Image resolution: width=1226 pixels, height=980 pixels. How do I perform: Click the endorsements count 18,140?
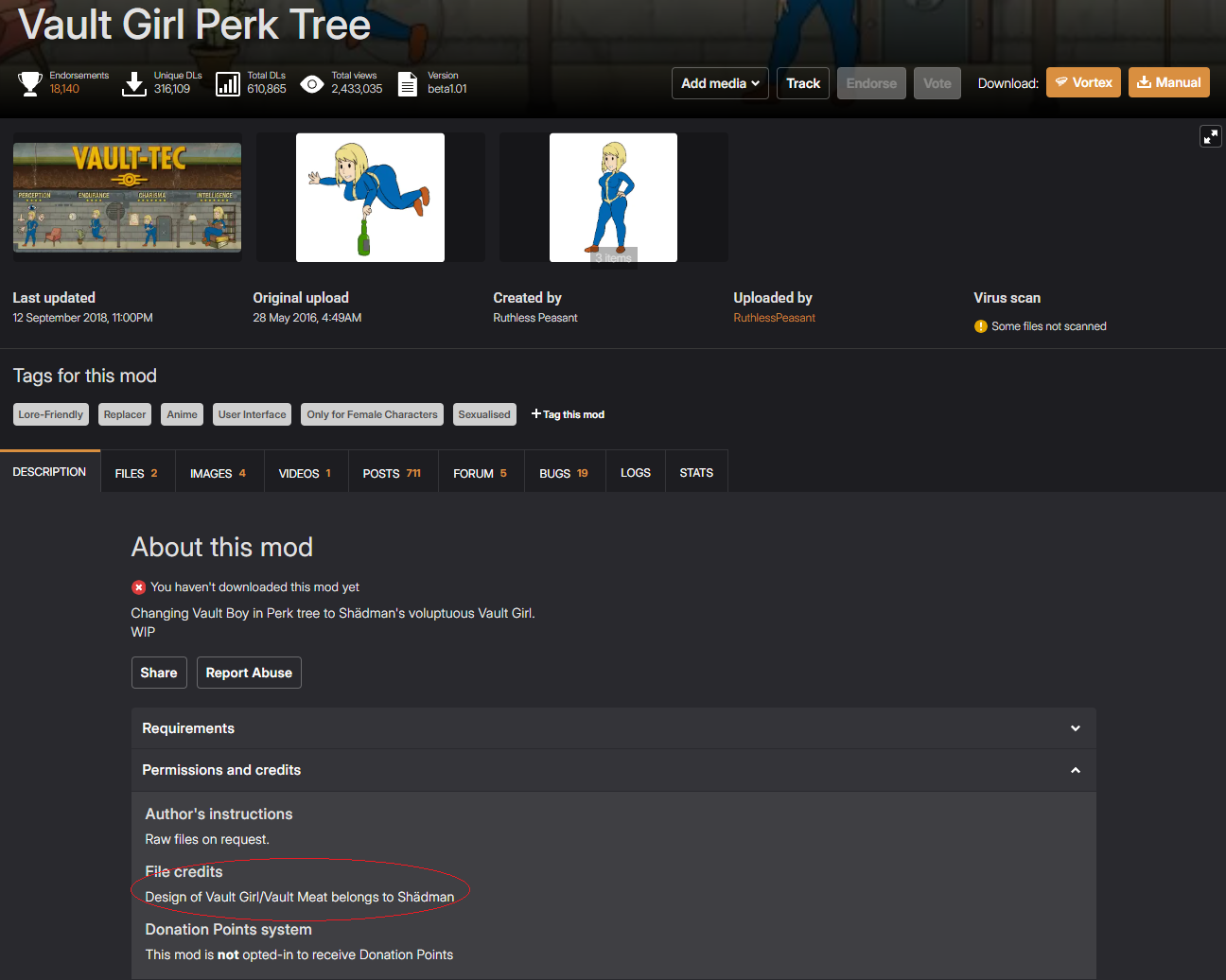(64, 89)
